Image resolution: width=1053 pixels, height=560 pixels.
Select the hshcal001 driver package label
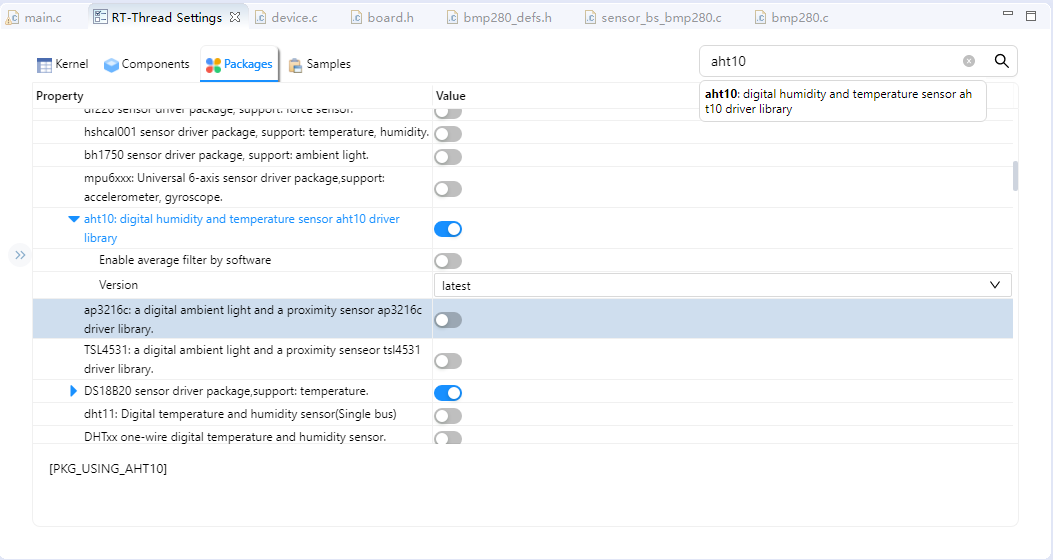[257, 132]
